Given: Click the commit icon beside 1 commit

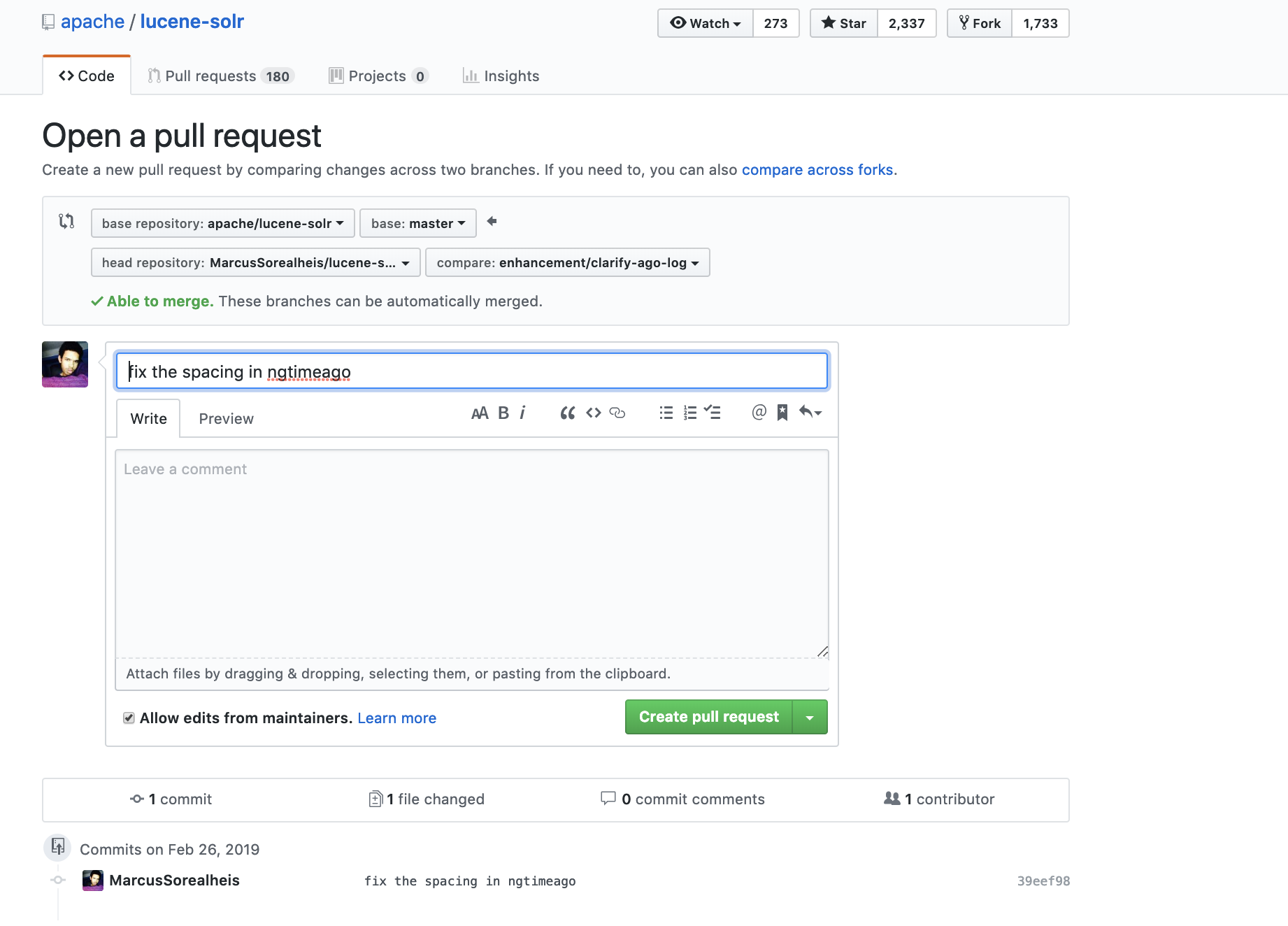Looking at the screenshot, I should click(137, 799).
